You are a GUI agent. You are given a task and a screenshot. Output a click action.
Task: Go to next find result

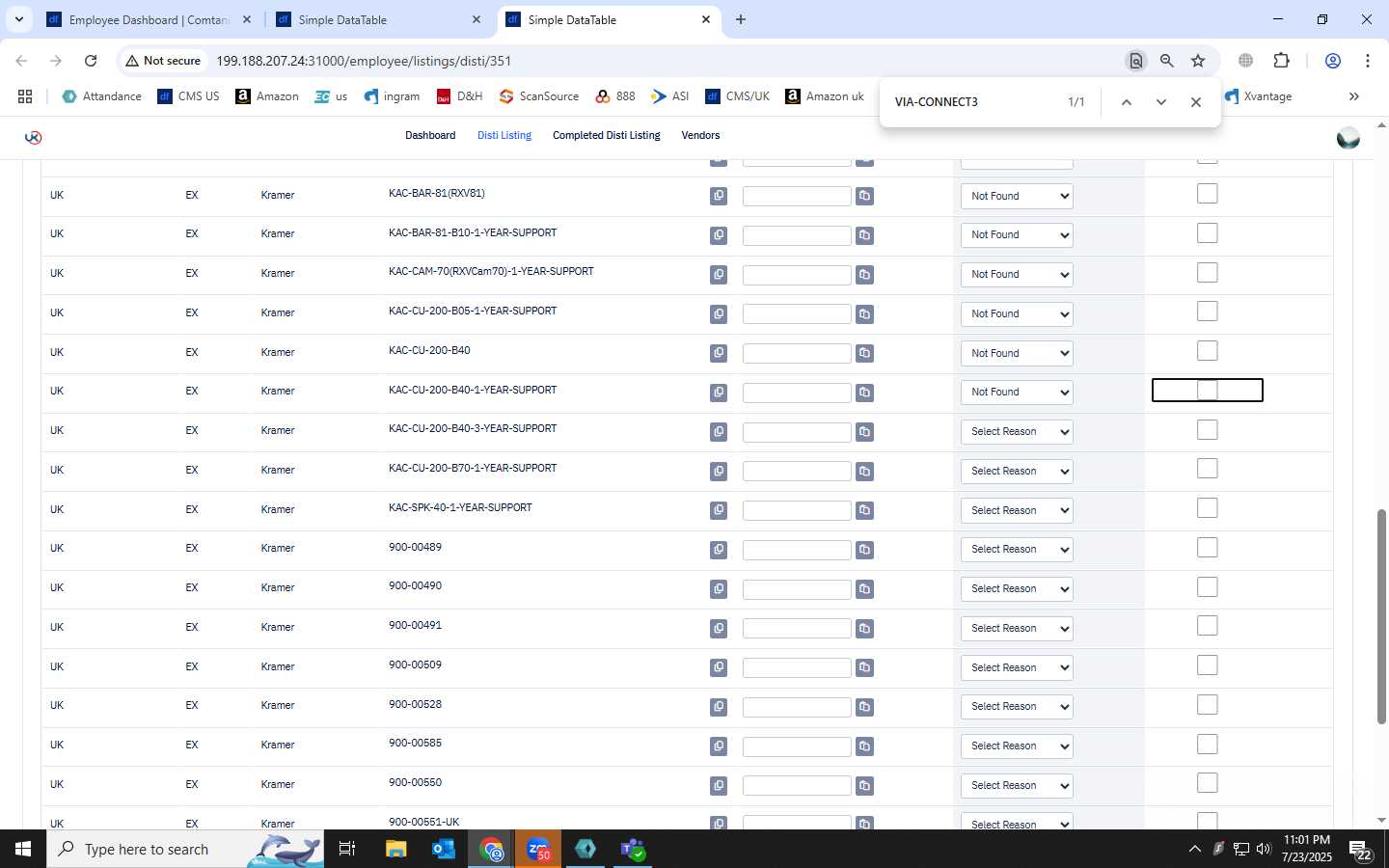[1161, 102]
